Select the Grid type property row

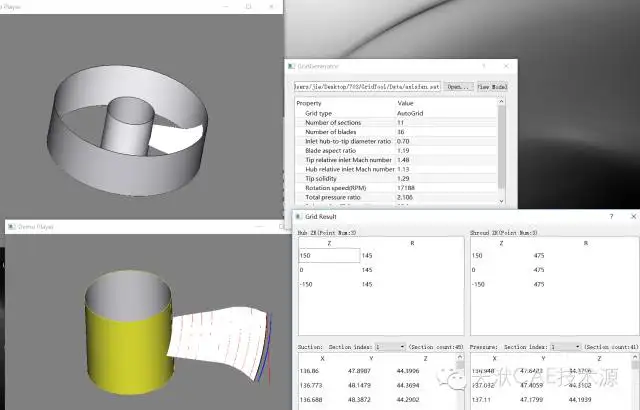tap(396, 113)
